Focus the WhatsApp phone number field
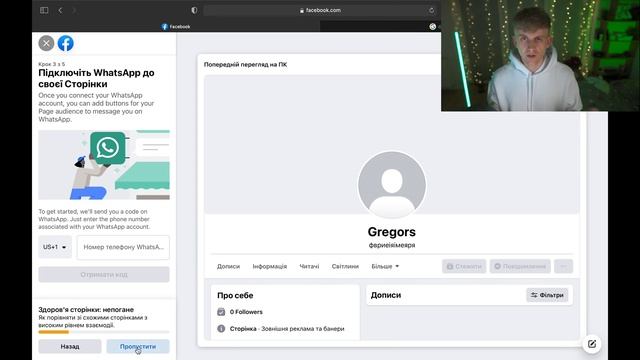 tap(123, 247)
